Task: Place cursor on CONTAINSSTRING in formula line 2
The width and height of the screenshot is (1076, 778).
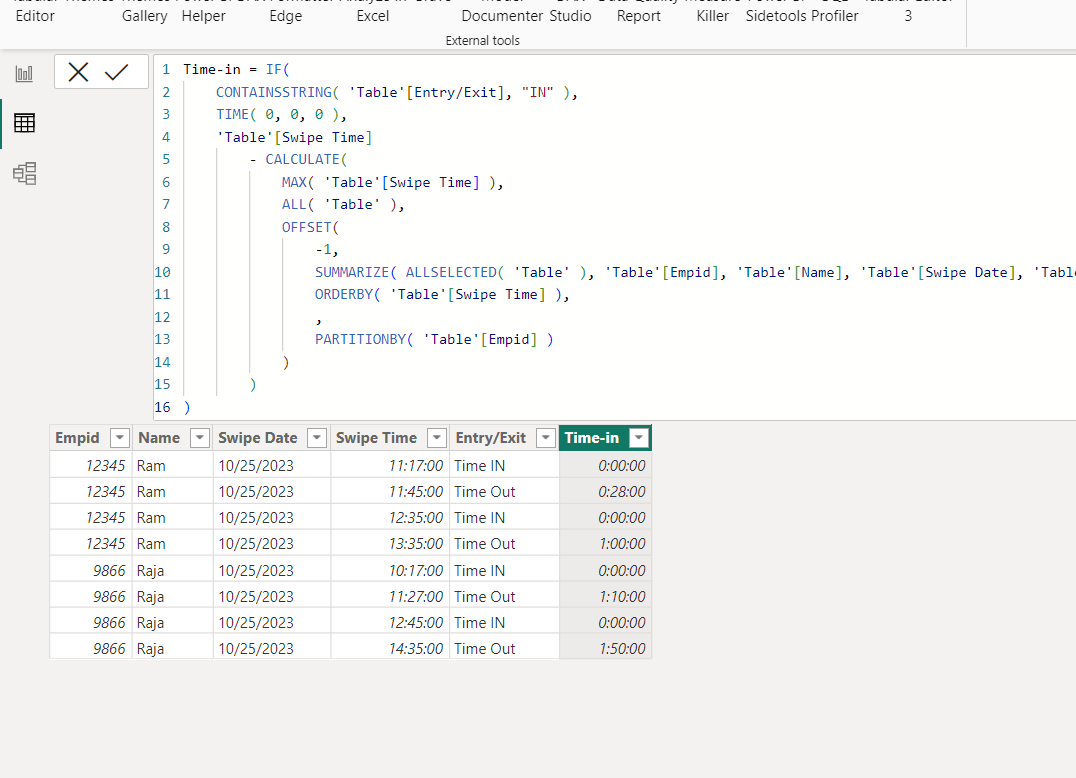Action: (x=274, y=92)
